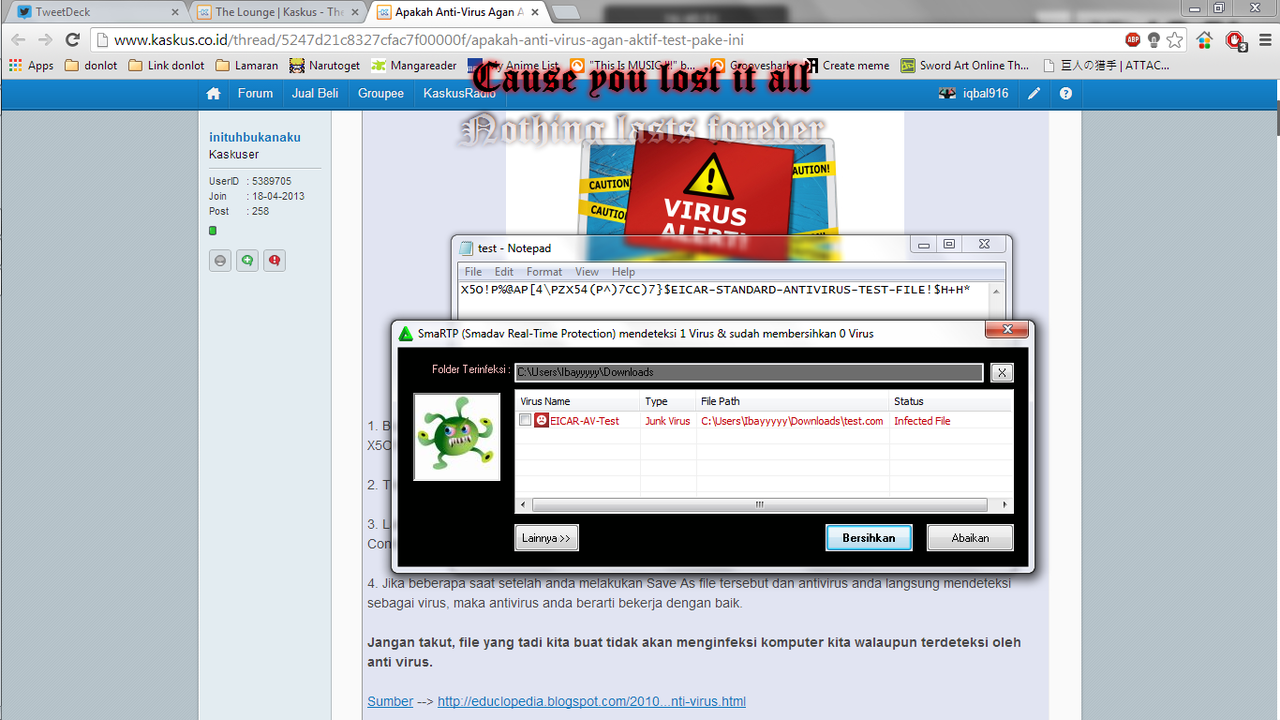
Task: Close the TweetDeck tab
Action: 174,12
